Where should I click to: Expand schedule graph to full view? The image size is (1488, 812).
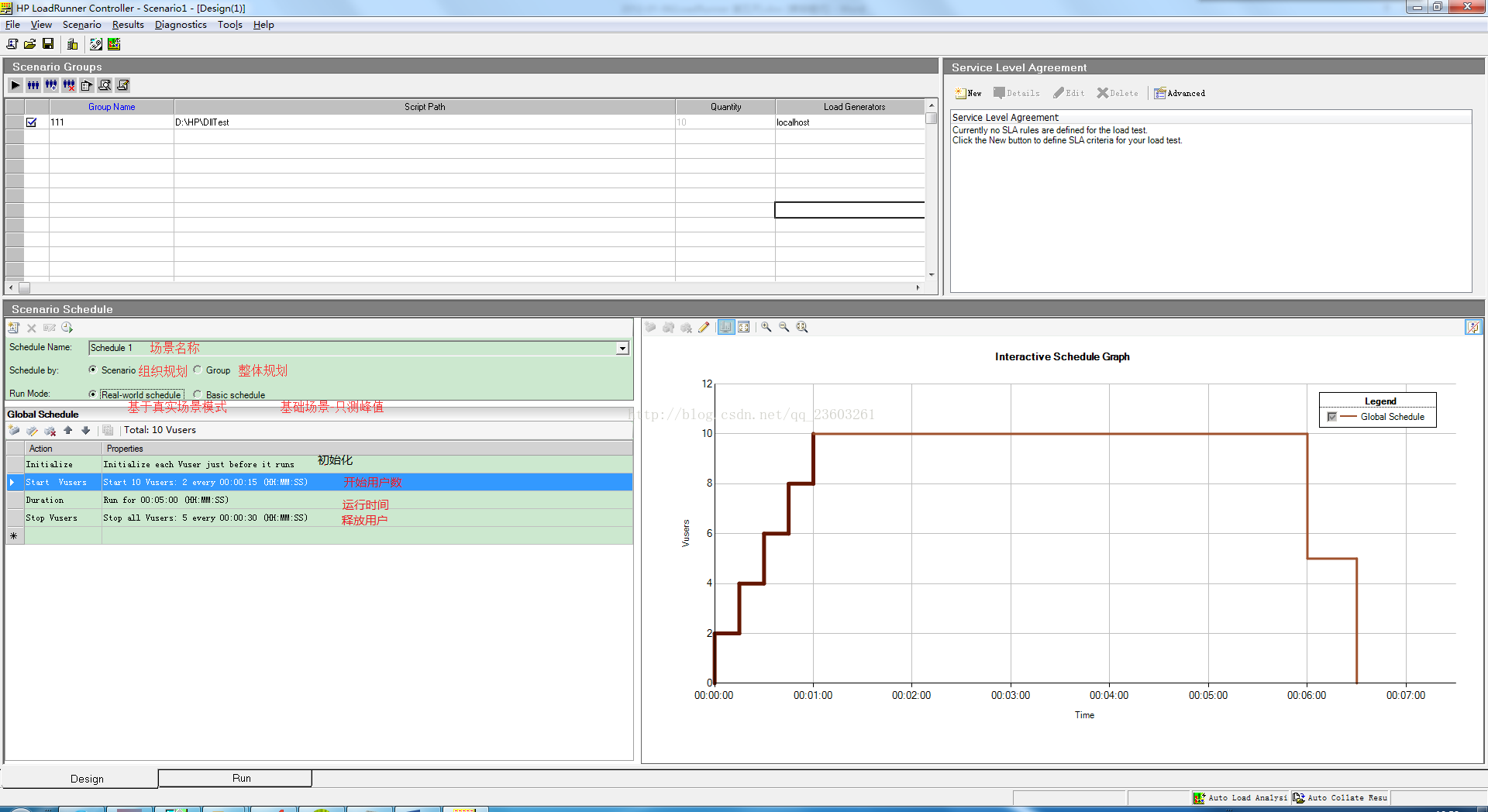coord(744,327)
